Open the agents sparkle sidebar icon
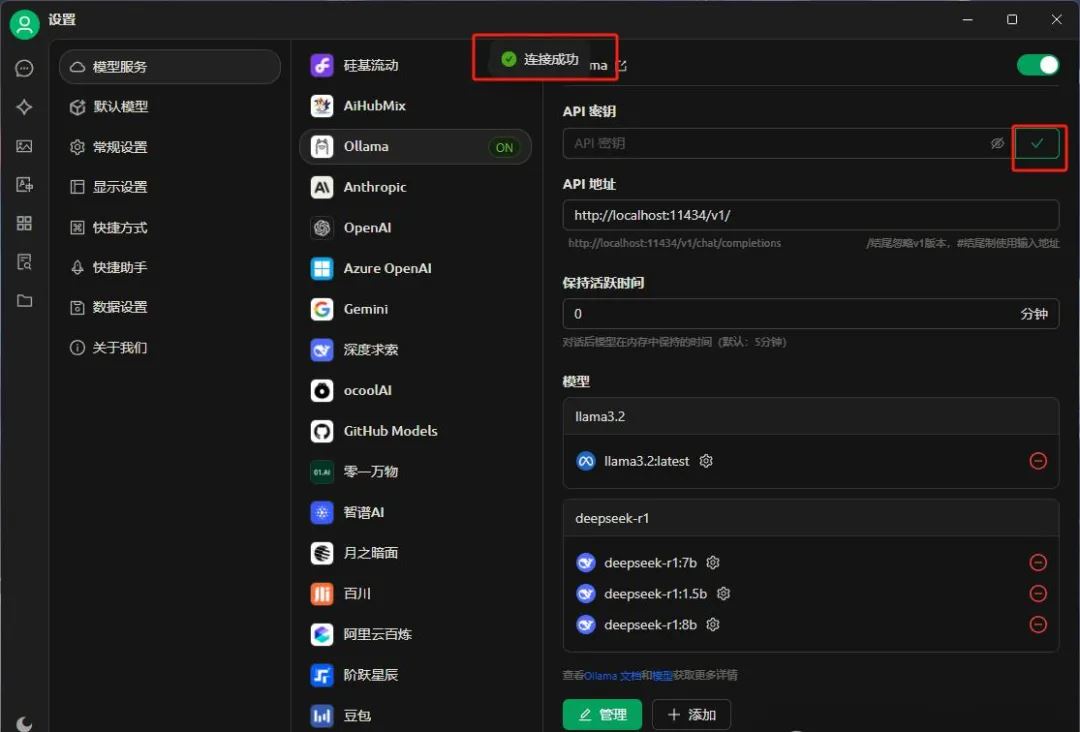Image resolution: width=1080 pixels, height=732 pixels. (24, 107)
